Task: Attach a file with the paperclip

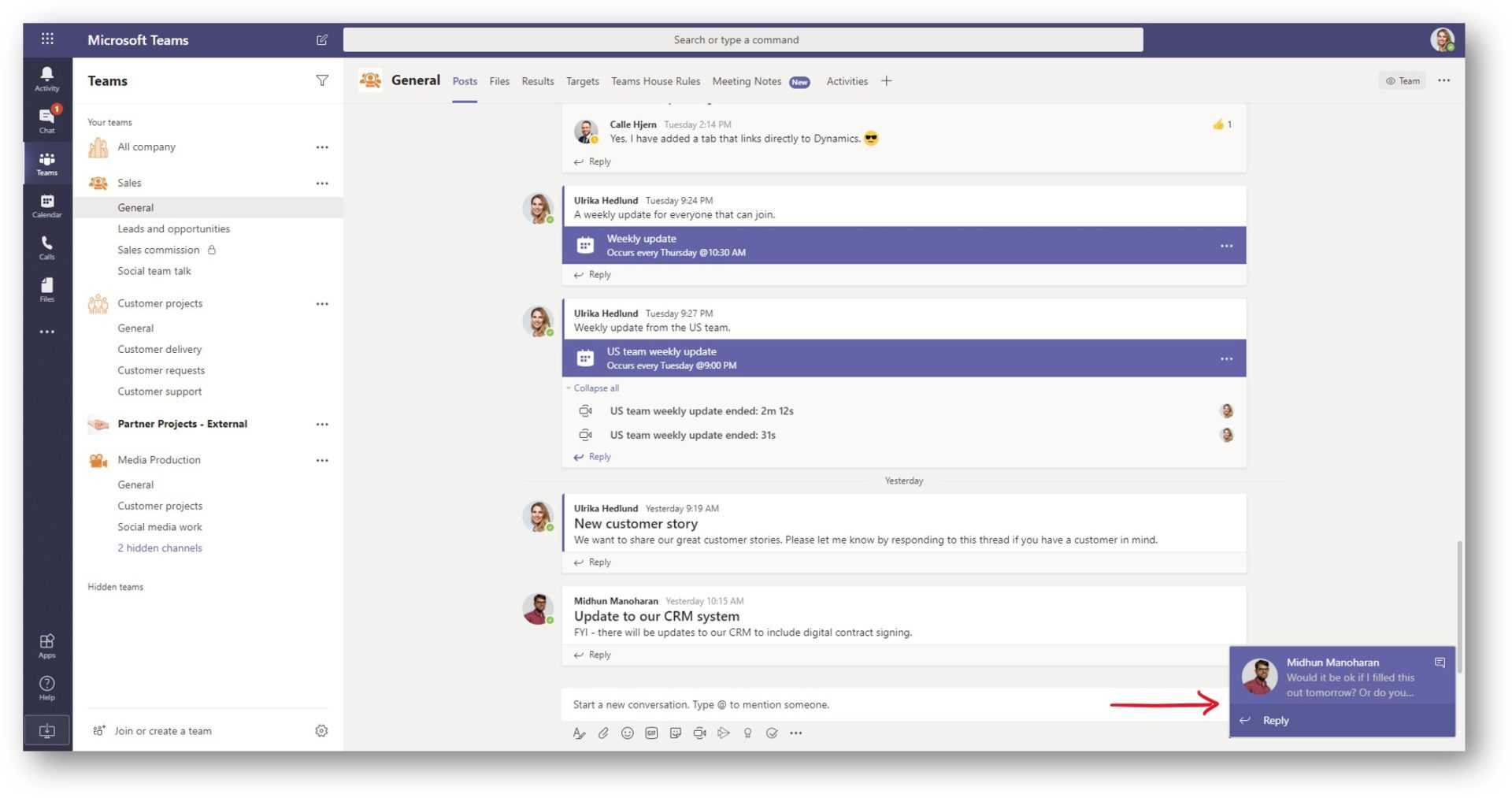Action: (x=603, y=733)
